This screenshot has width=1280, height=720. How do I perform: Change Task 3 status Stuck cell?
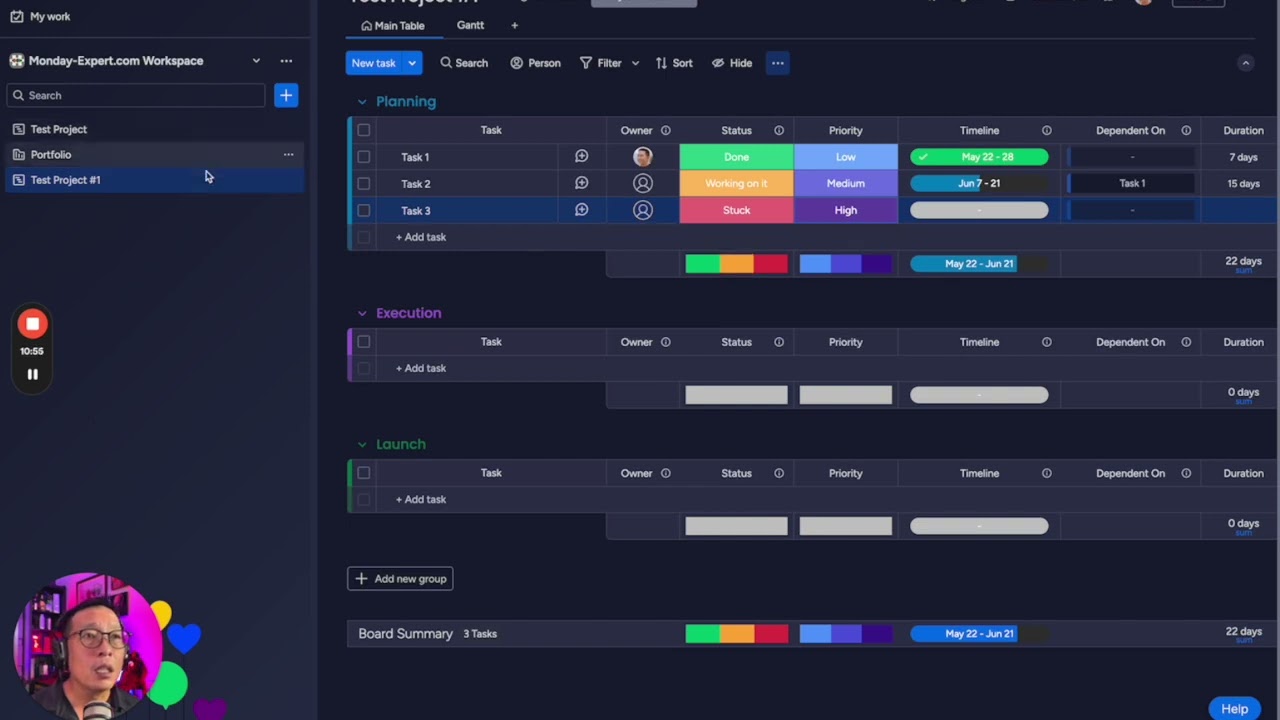point(736,210)
